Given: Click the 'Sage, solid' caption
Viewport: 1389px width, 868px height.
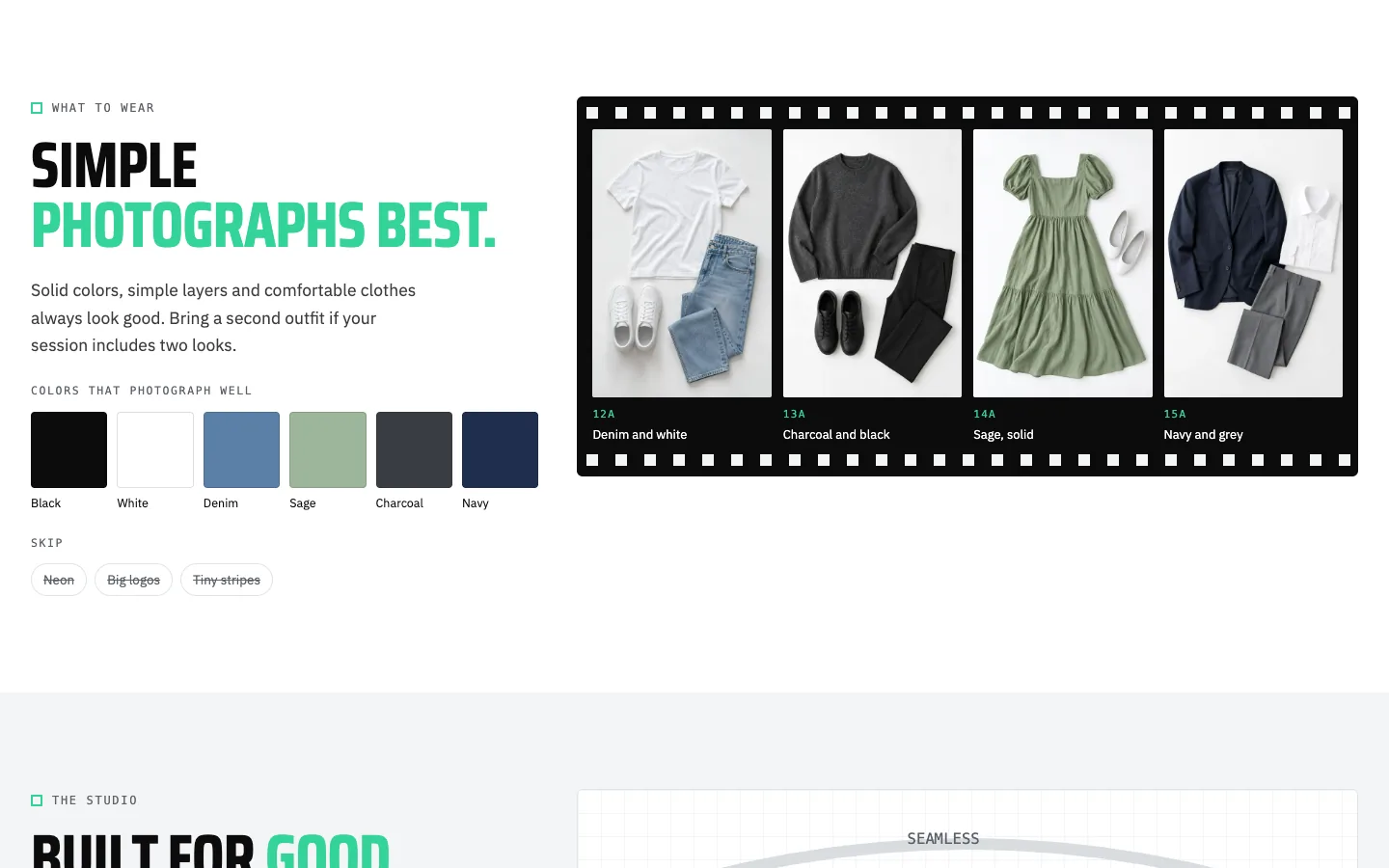Looking at the screenshot, I should pos(1003,435).
